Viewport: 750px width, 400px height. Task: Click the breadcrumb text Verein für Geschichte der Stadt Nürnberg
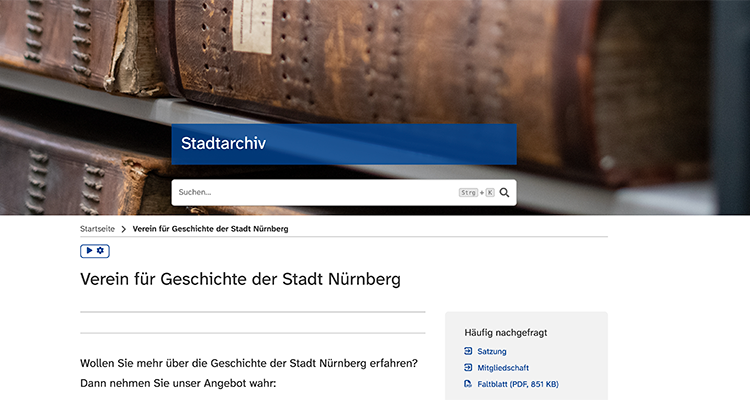click(210, 229)
